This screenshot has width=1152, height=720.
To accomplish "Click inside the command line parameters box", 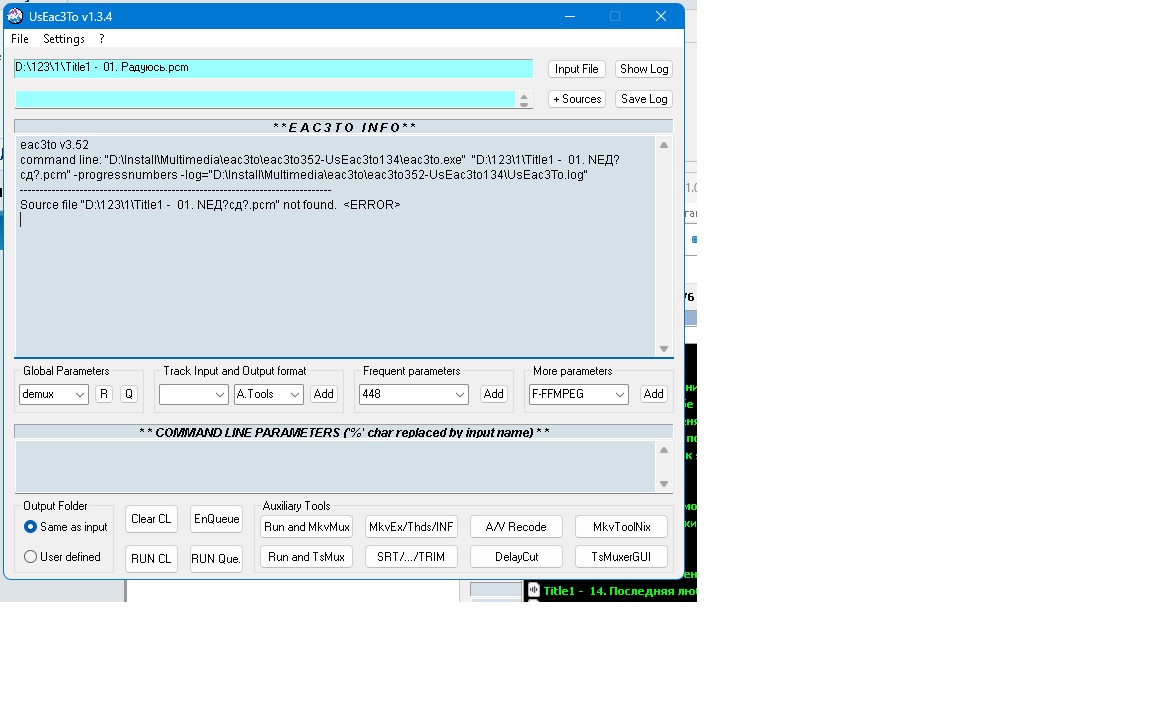I will [335, 466].
